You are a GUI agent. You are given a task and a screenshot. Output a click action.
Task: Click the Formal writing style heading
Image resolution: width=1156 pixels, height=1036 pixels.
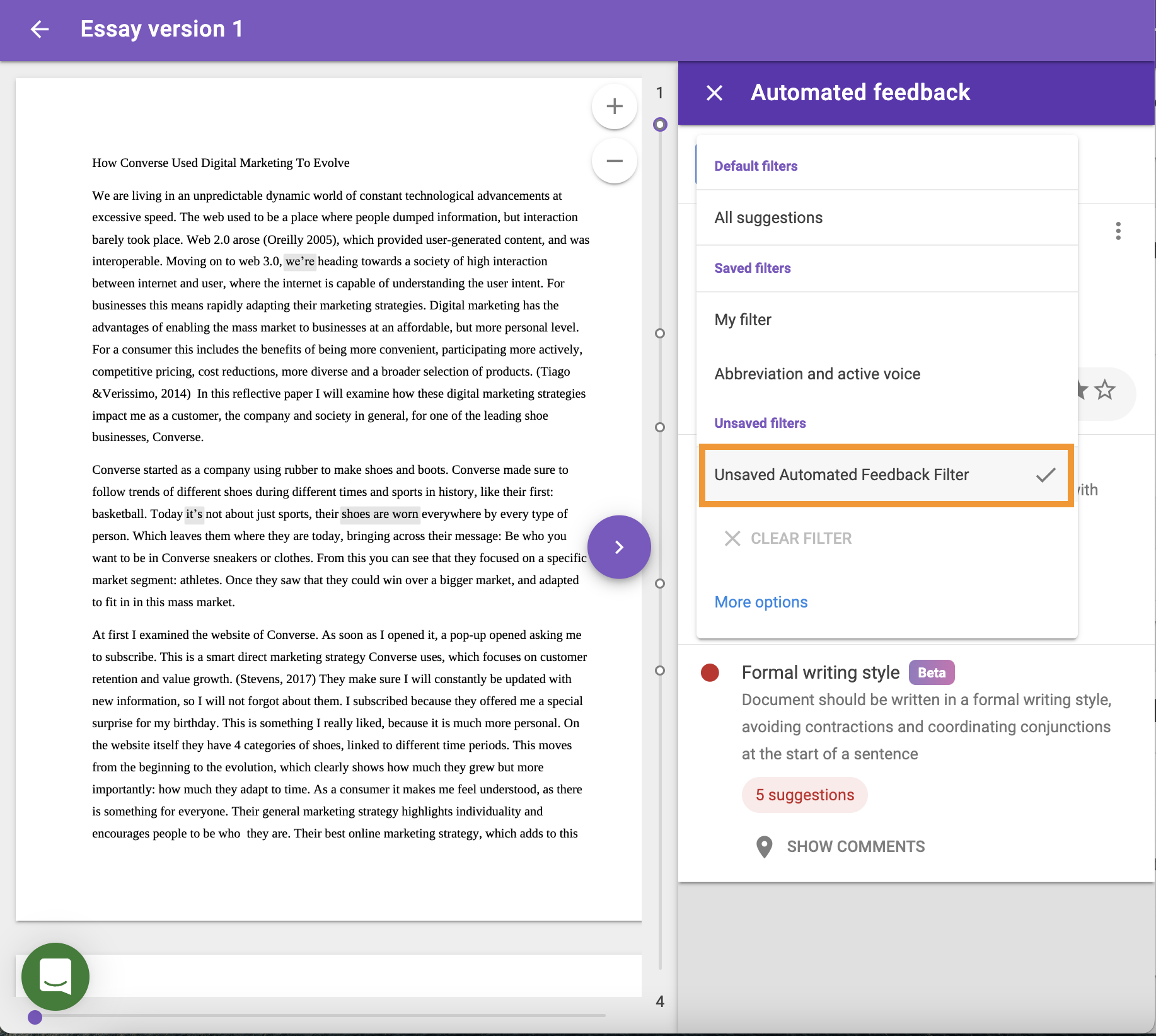coord(821,672)
